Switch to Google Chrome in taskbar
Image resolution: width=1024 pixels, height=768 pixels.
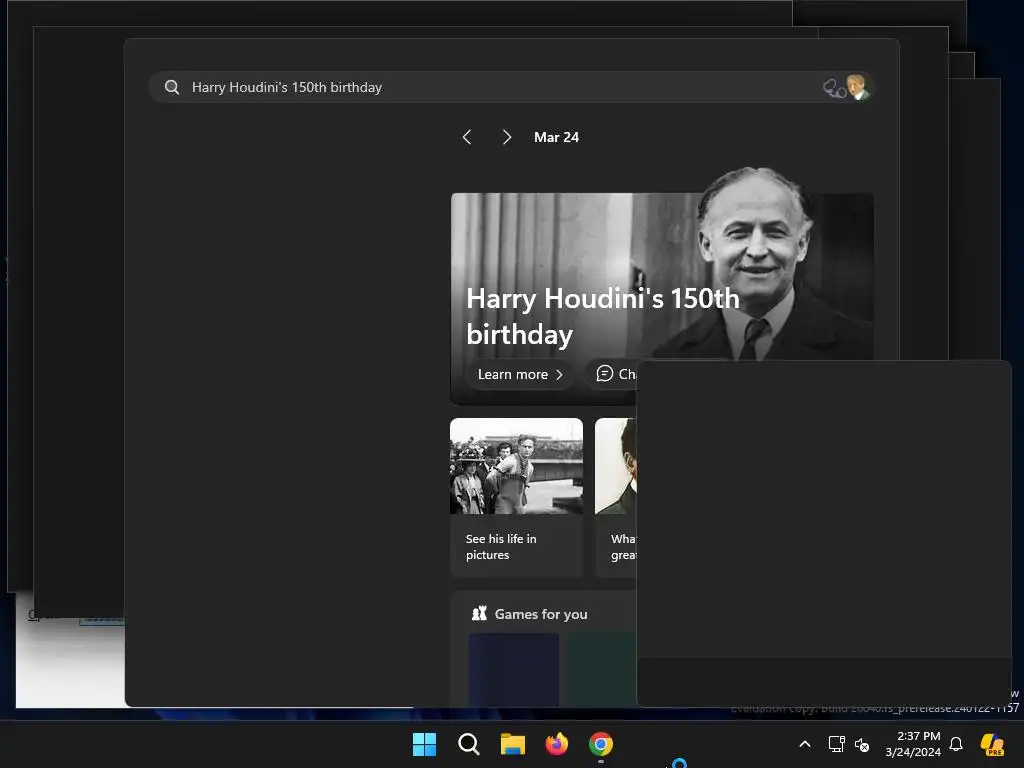(x=601, y=744)
